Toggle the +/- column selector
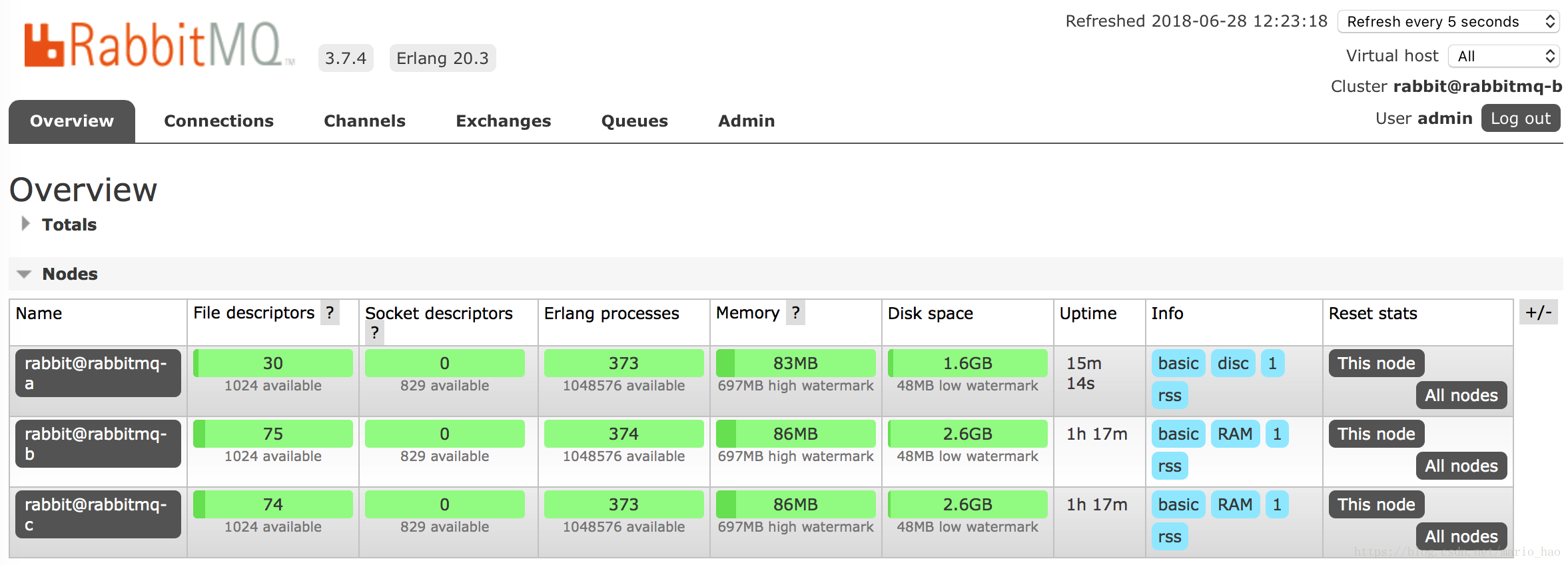Screen dimensions: 1568x565 [x=1539, y=312]
